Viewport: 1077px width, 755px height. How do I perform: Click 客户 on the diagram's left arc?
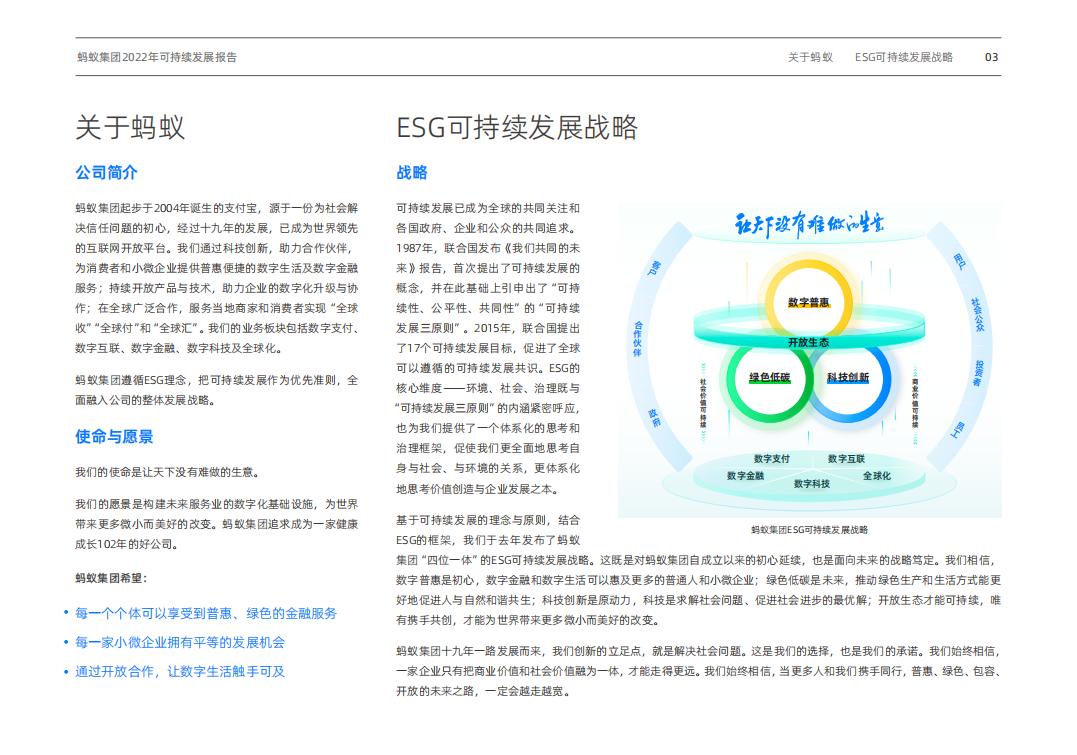tap(655, 268)
